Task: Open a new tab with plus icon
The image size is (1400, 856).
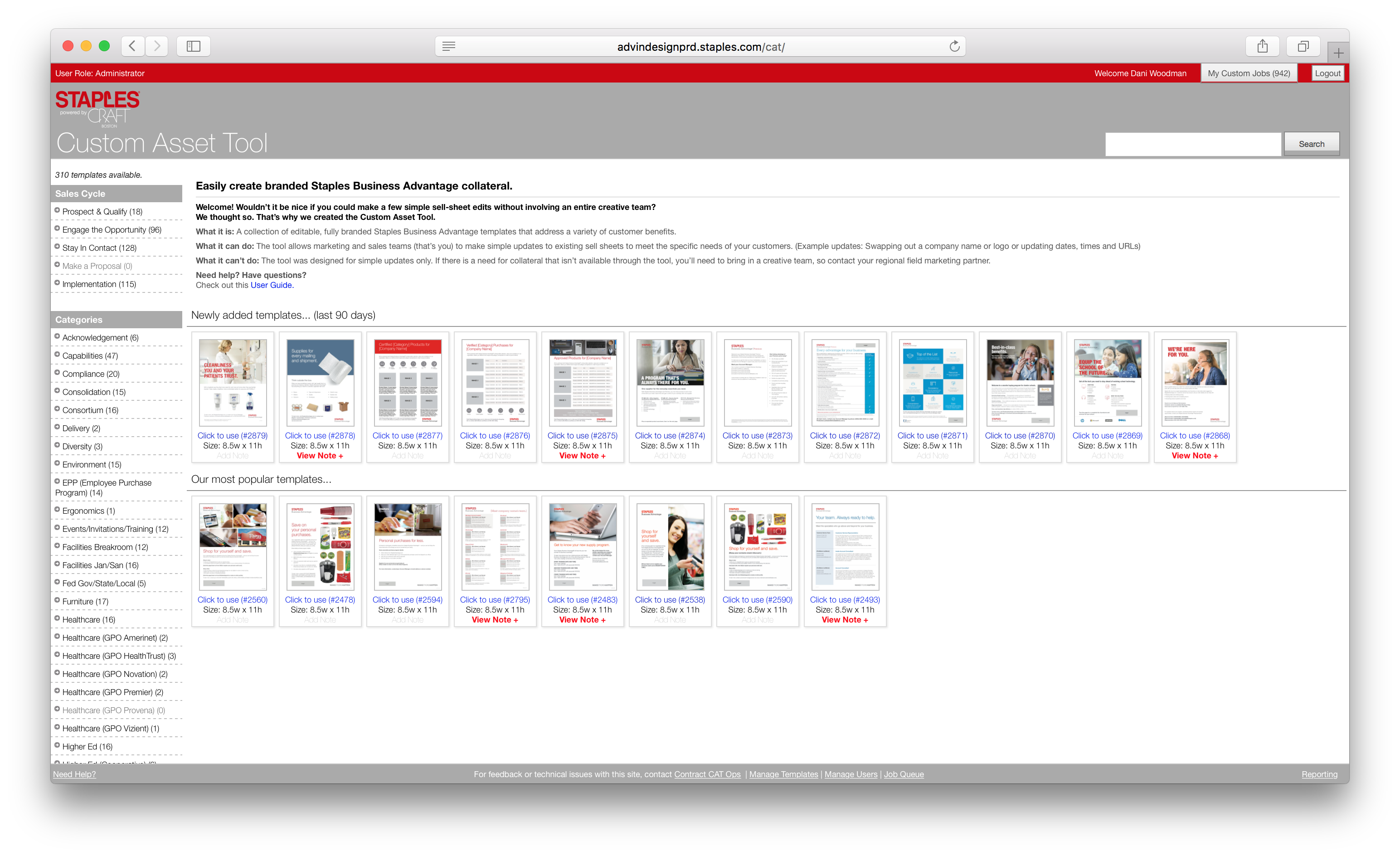Action: [x=1338, y=53]
